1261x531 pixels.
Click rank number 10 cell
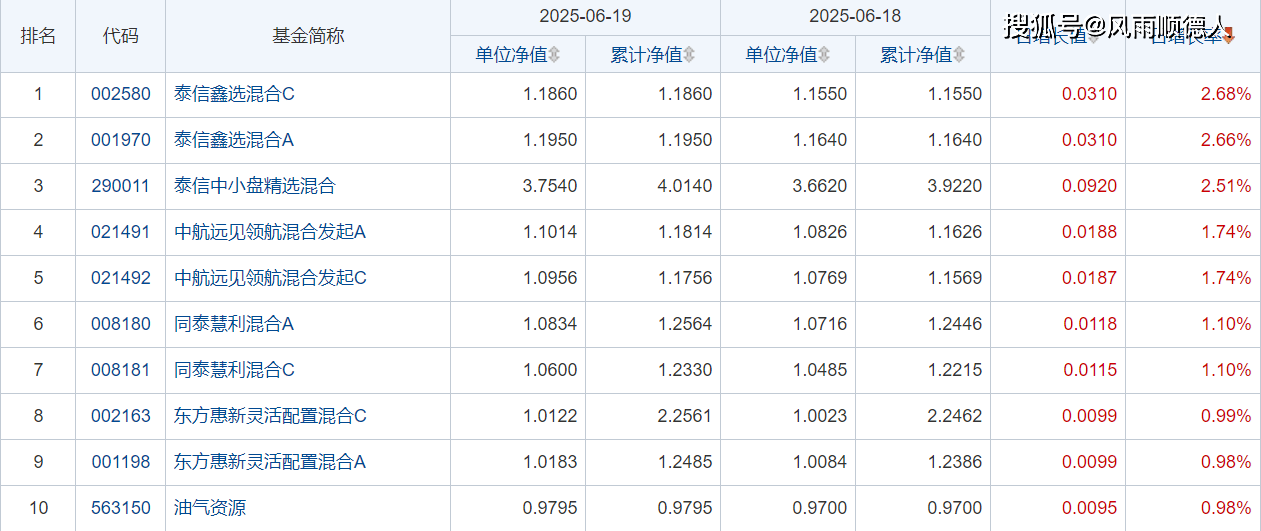pyautogui.click(x=38, y=508)
